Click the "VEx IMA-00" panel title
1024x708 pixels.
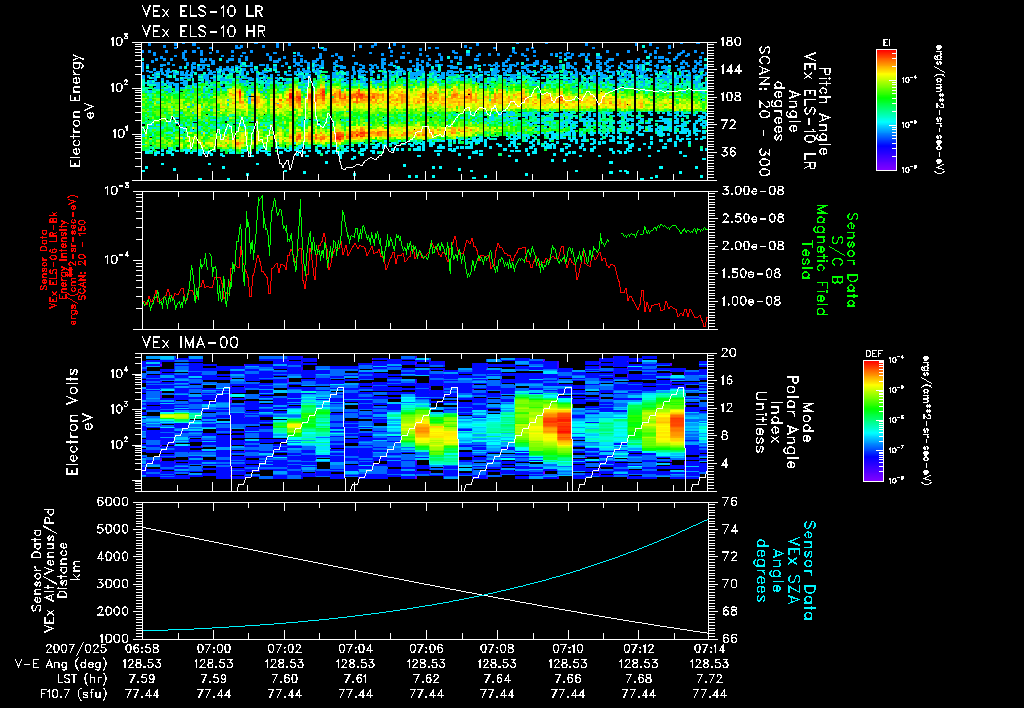190,342
